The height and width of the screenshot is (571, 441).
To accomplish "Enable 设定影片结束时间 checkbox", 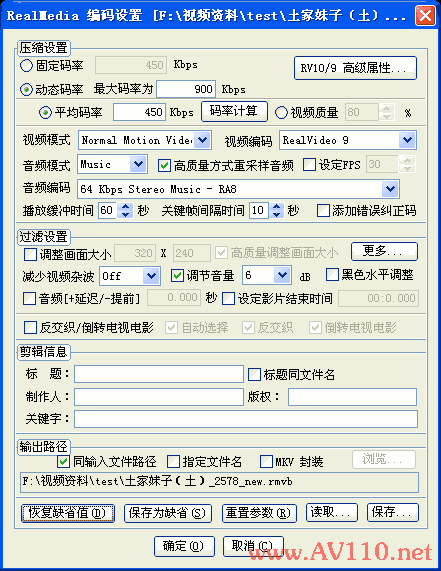I will [228, 299].
